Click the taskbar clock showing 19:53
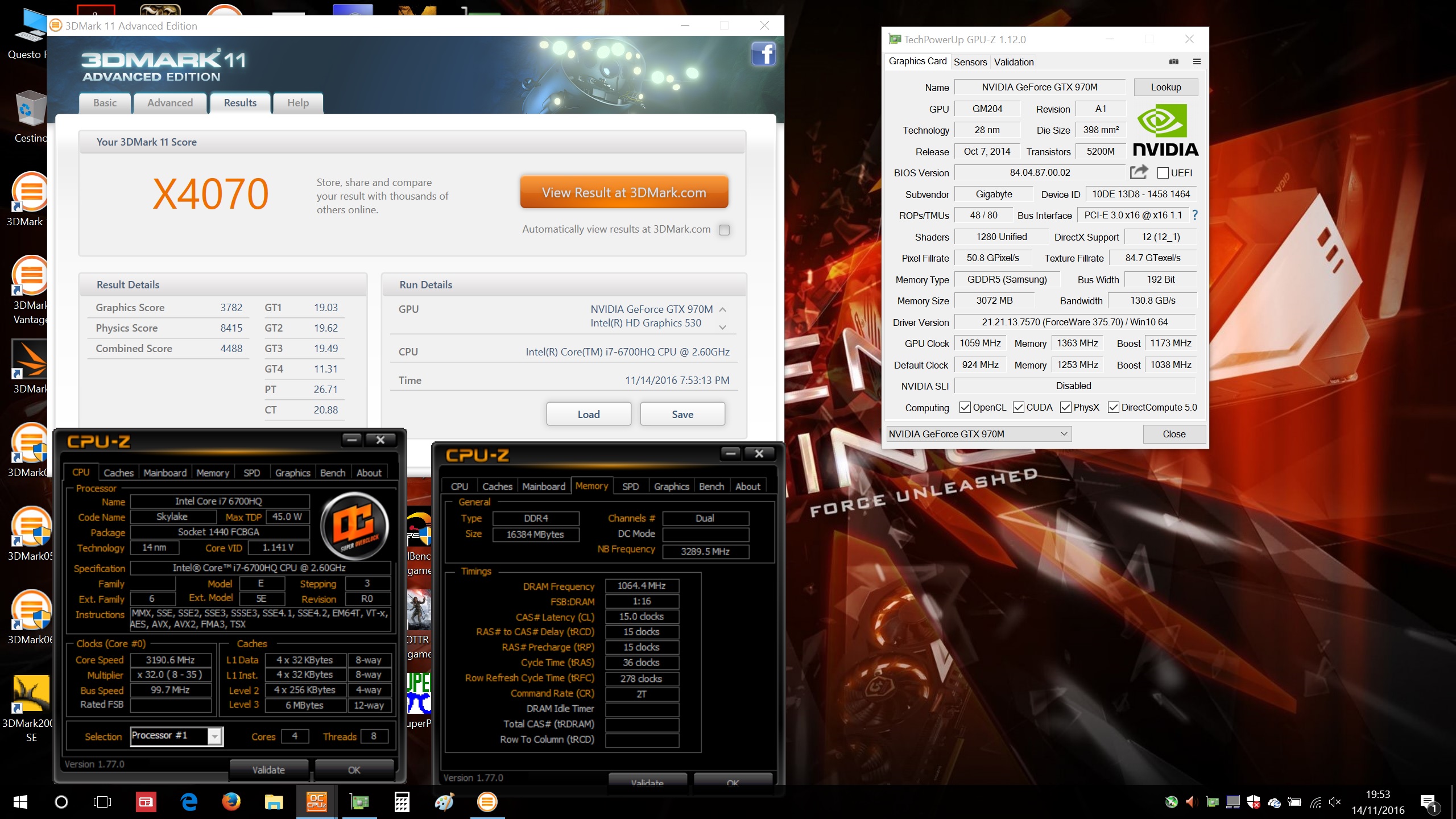The height and width of the screenshot is (819, 1456). pos(1378,803)
